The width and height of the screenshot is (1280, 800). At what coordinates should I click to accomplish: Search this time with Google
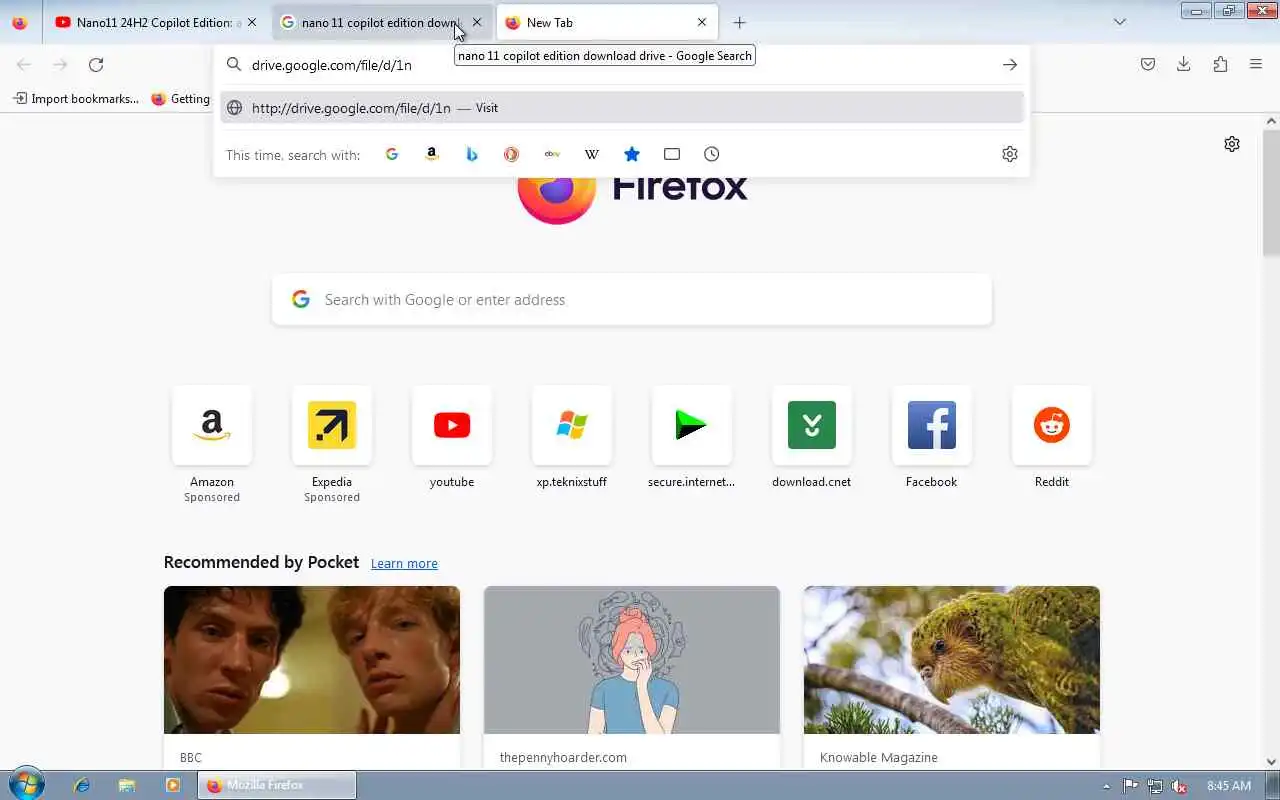pyautogui.click(x=392, y=154)
